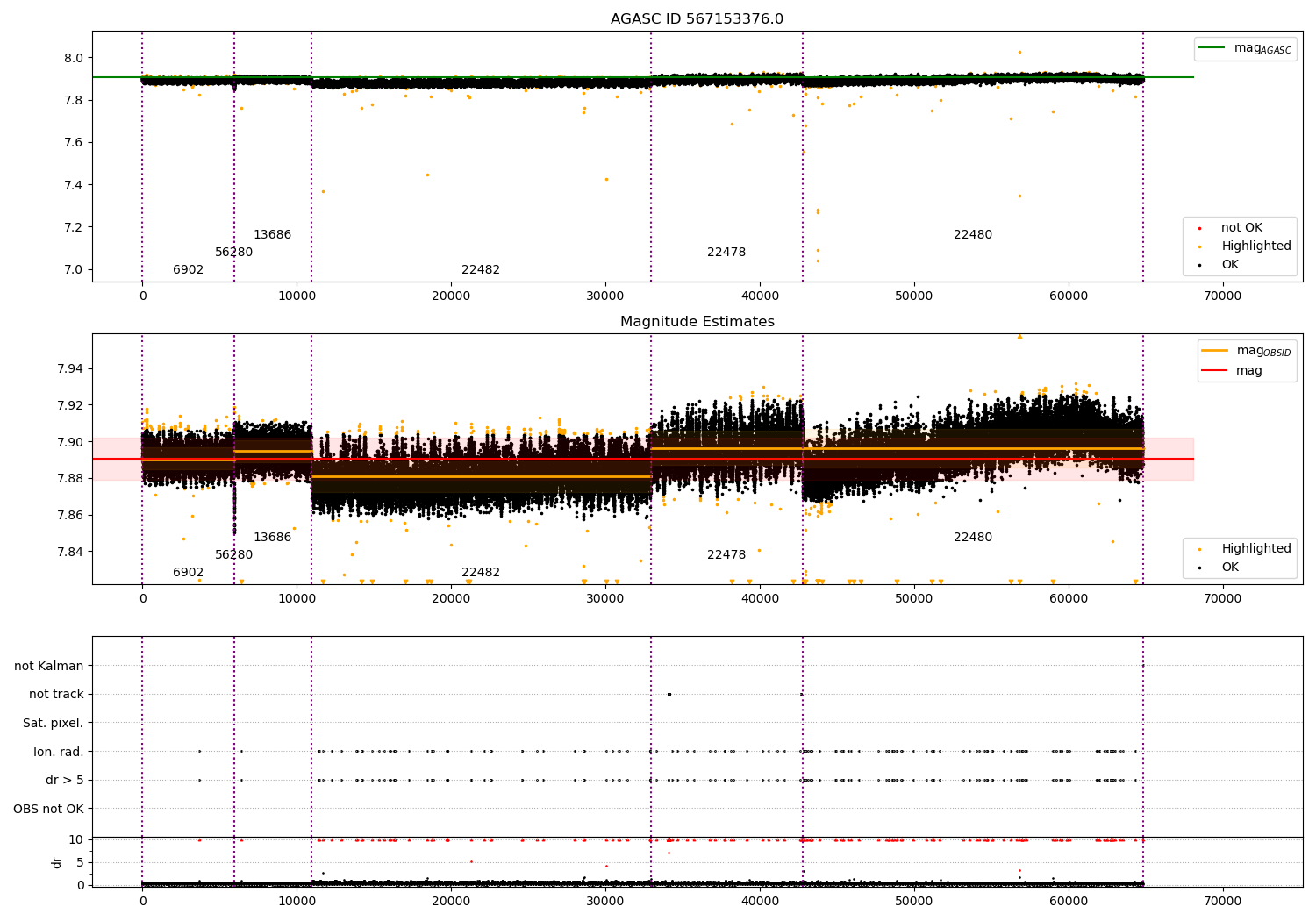Click OBSID label 22478 in the top panel
This screenshot has width=1316, height=921.
pyautogui.click(x=726, y=253)
